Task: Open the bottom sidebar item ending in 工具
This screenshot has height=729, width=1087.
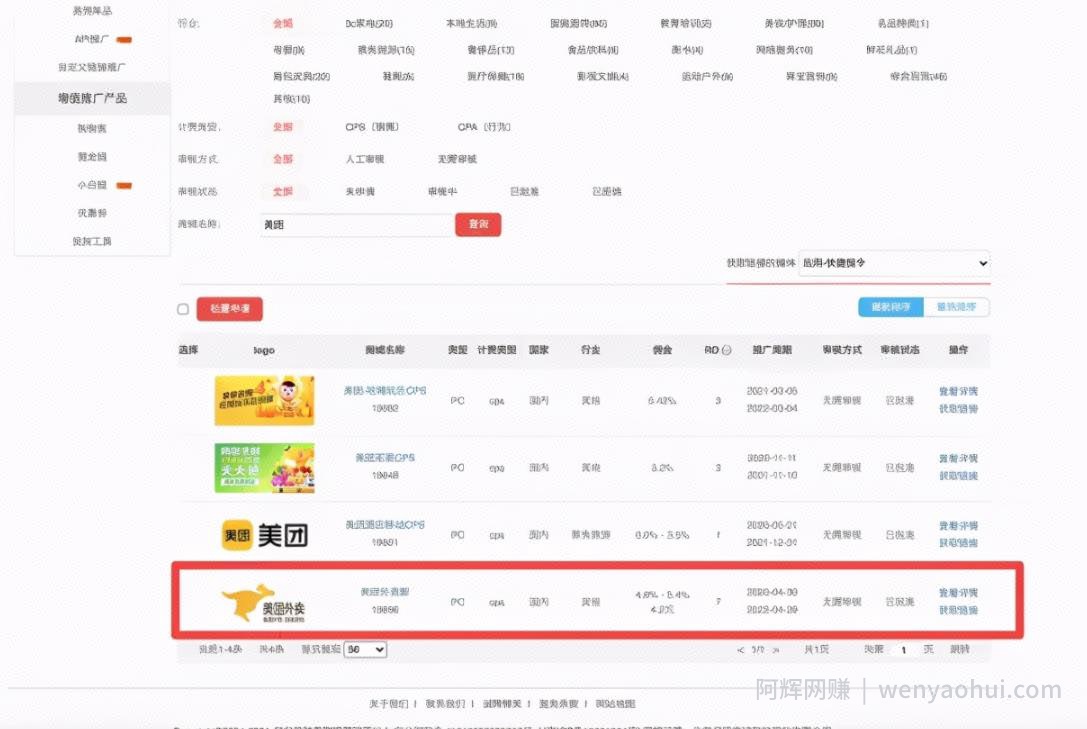Action: pyautogui.click(x=92, y=241)
